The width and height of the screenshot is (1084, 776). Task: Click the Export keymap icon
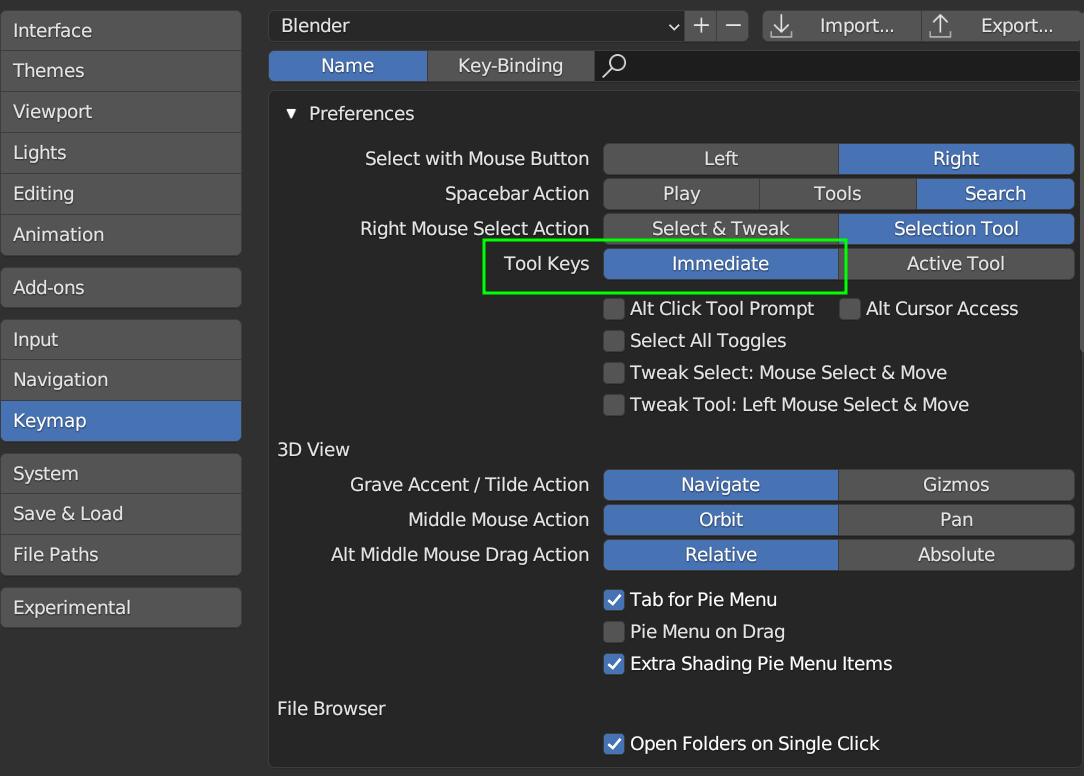click(940, 25)
